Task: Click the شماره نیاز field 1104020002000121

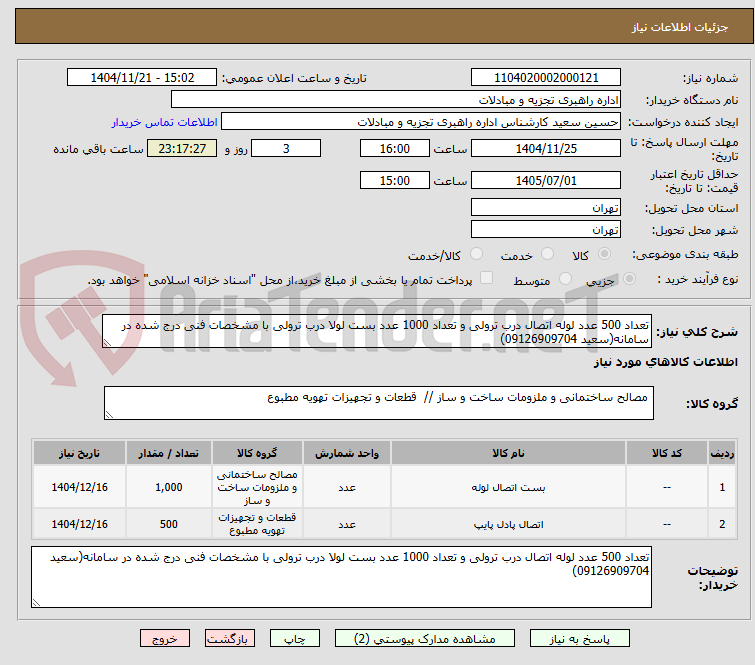Action: coord(546,78)
